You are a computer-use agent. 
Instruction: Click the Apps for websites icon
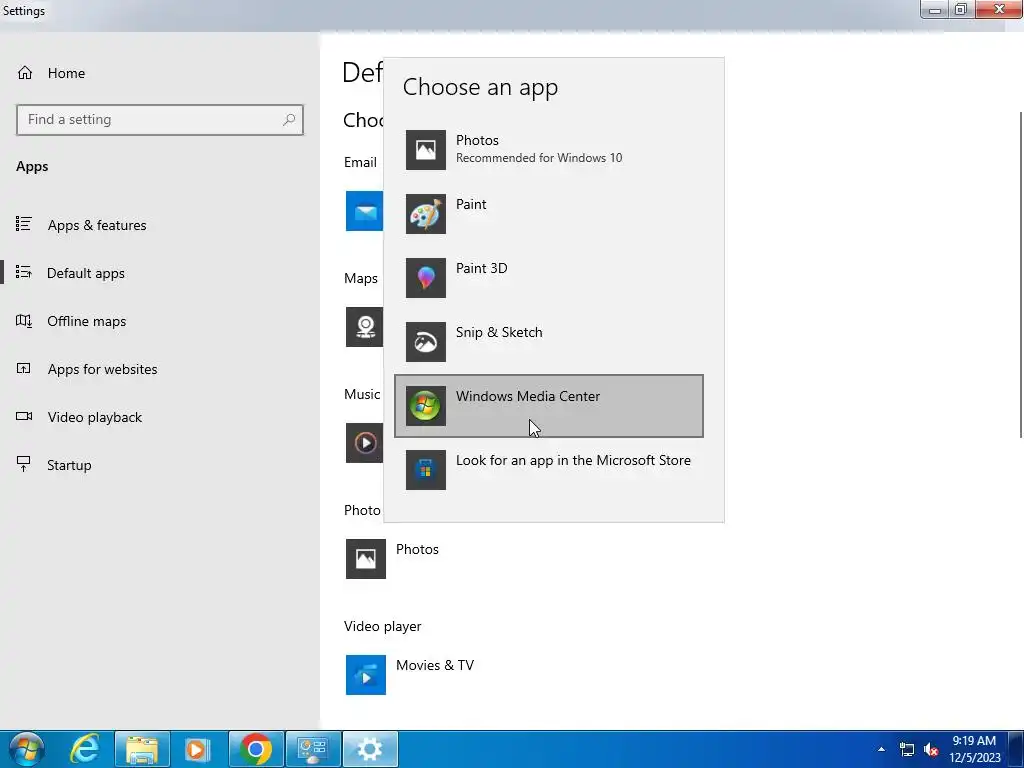tap(24, 368)
